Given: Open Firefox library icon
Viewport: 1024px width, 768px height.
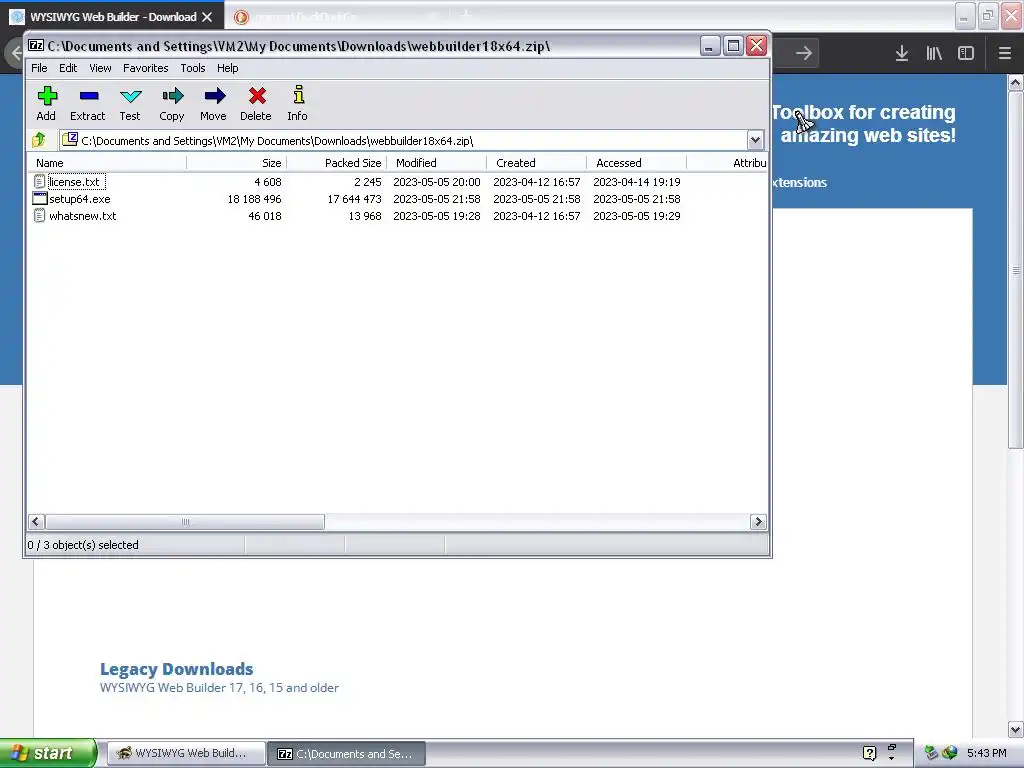Looking at the screenshot, I should point(934,54).
